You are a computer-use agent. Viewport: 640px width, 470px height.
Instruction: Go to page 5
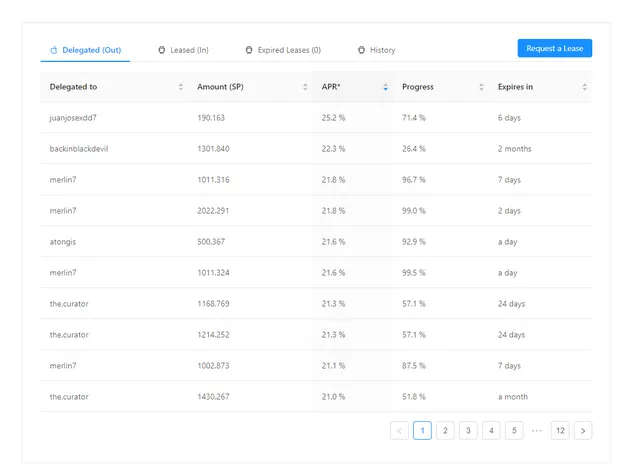pos(514,430)
